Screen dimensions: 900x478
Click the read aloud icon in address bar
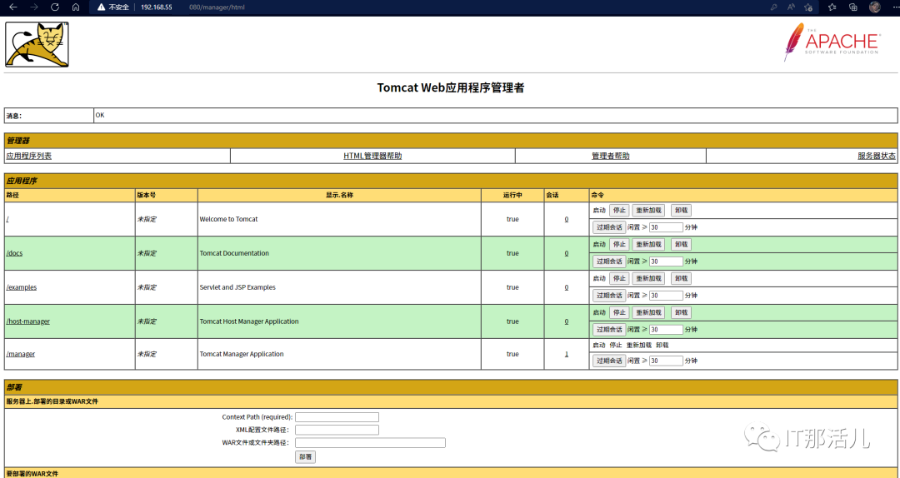(x=791, y=7)
